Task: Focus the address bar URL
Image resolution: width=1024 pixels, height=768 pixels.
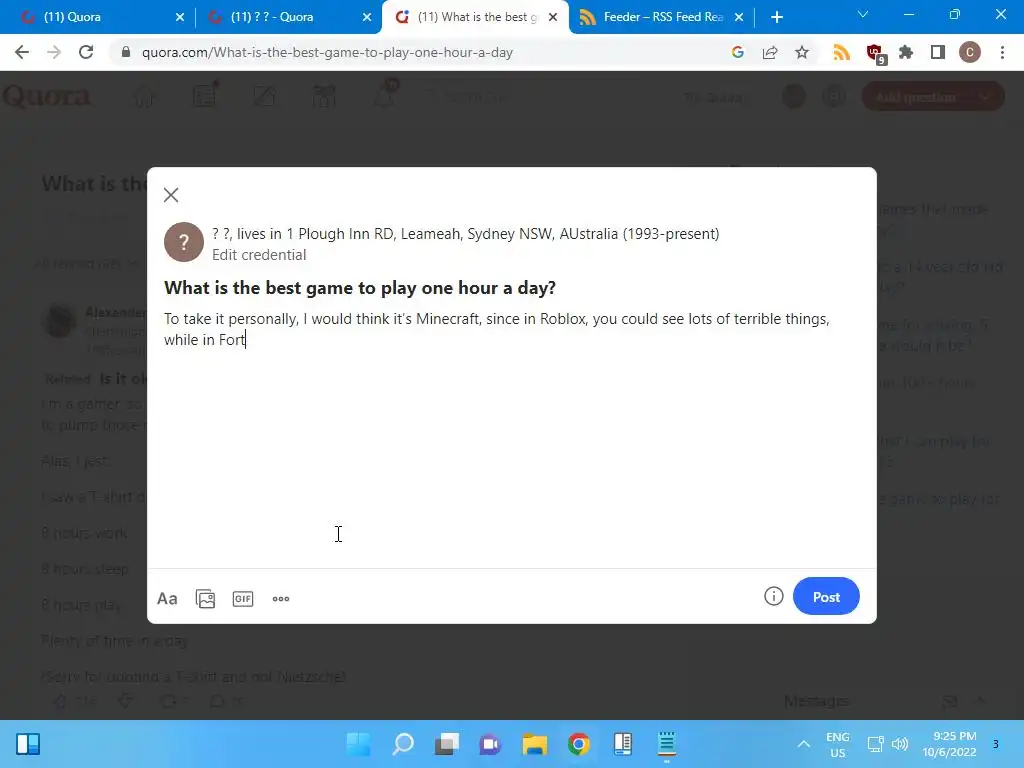Action: point(327,52)
